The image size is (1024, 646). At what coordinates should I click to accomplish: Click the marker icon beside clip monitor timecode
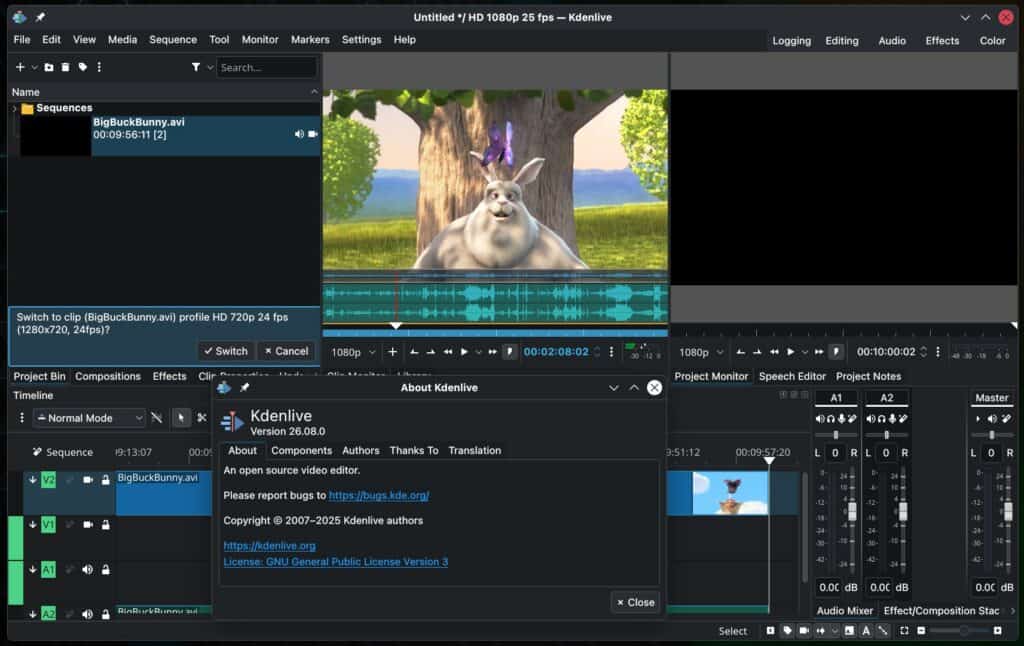point(510,352)
